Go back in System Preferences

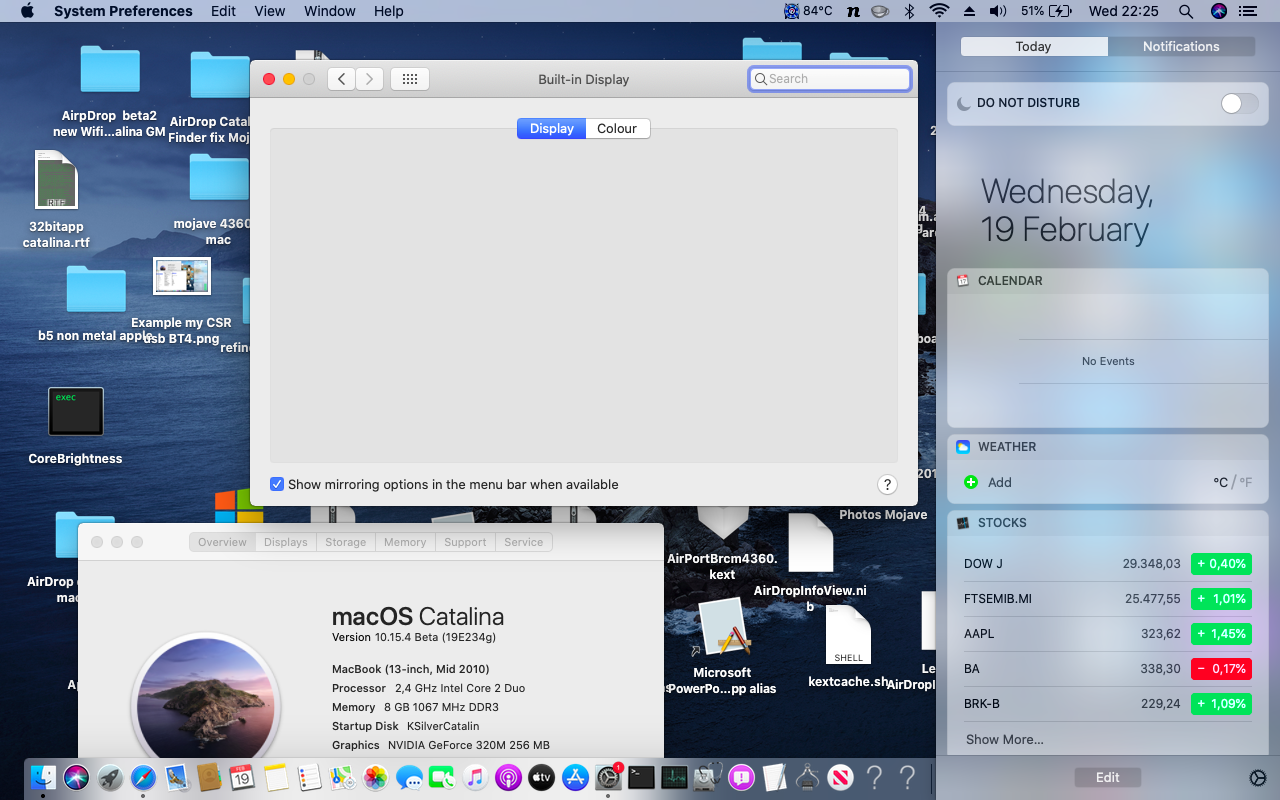[x=341, y=79]
